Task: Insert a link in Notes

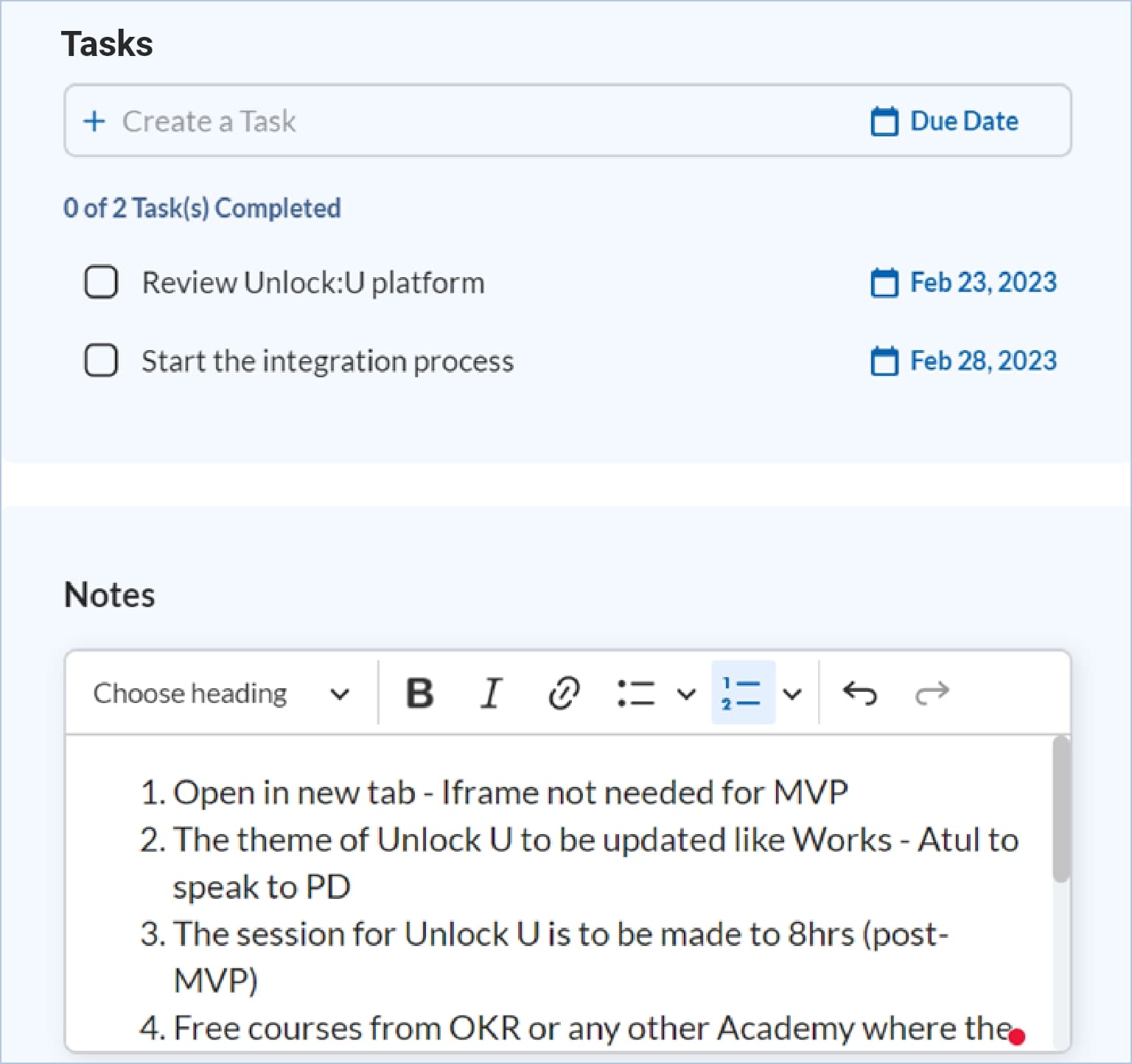Action: tap(564, 693)
